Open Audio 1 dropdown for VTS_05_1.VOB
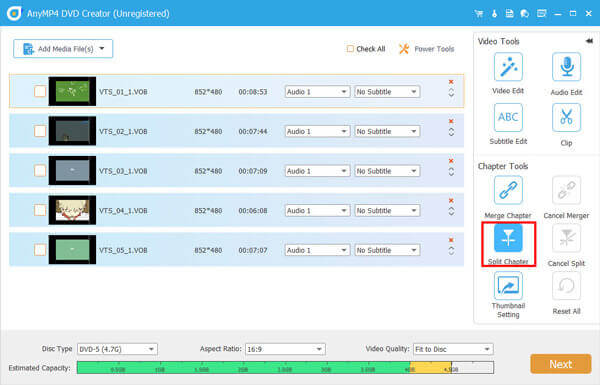Viewport: 600px width, 385px height. click(x=317, y=250)
